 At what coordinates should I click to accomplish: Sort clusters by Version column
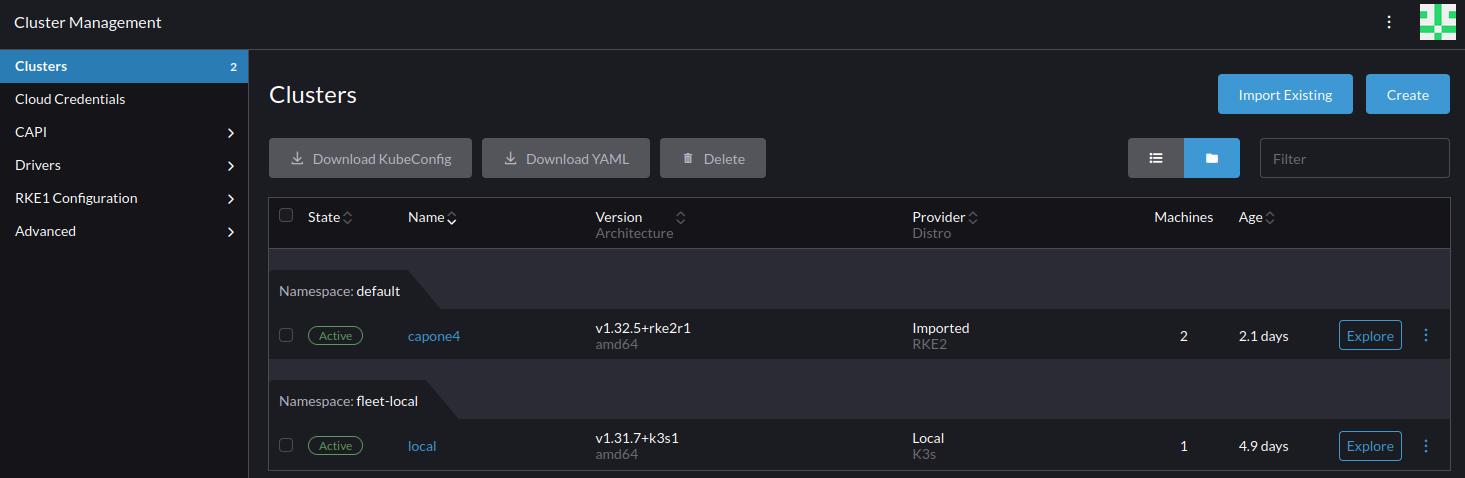pos(640,217)
